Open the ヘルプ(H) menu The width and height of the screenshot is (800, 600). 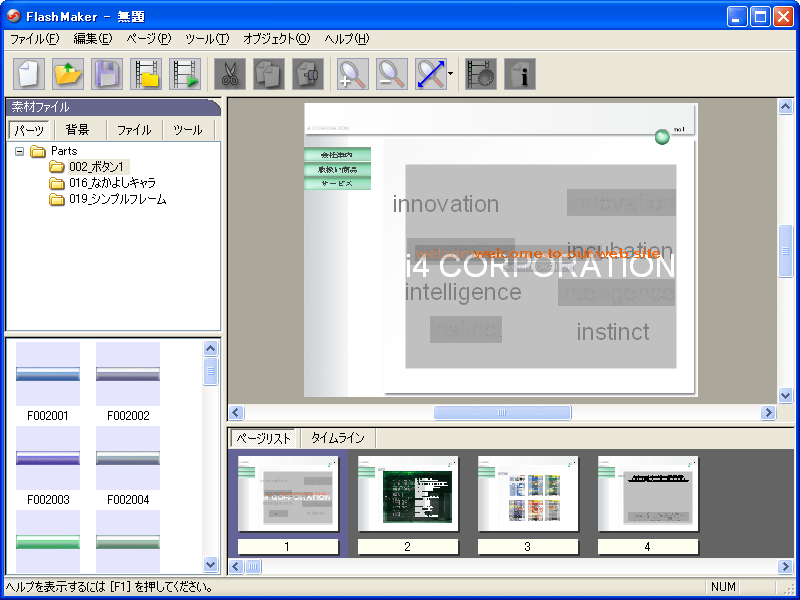pyautogui.click(x=346, y=39)
